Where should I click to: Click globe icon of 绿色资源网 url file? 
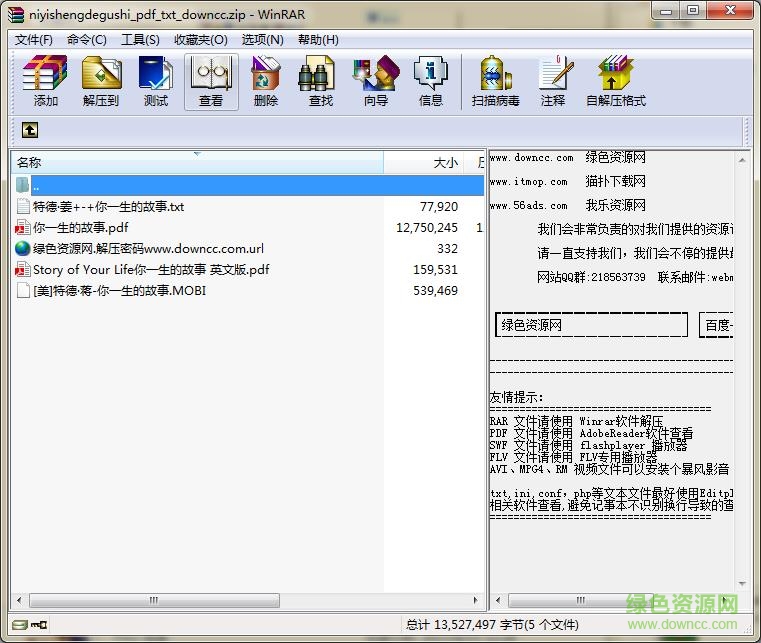[x=23, y=248]
